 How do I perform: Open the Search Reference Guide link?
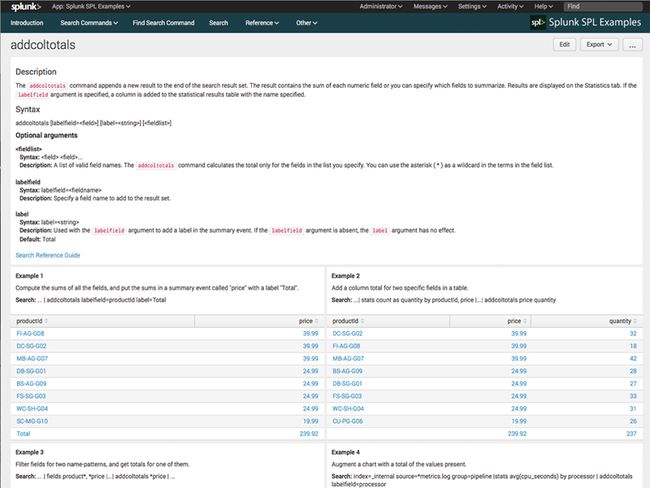pyautogui.click(x=48, y=255)
